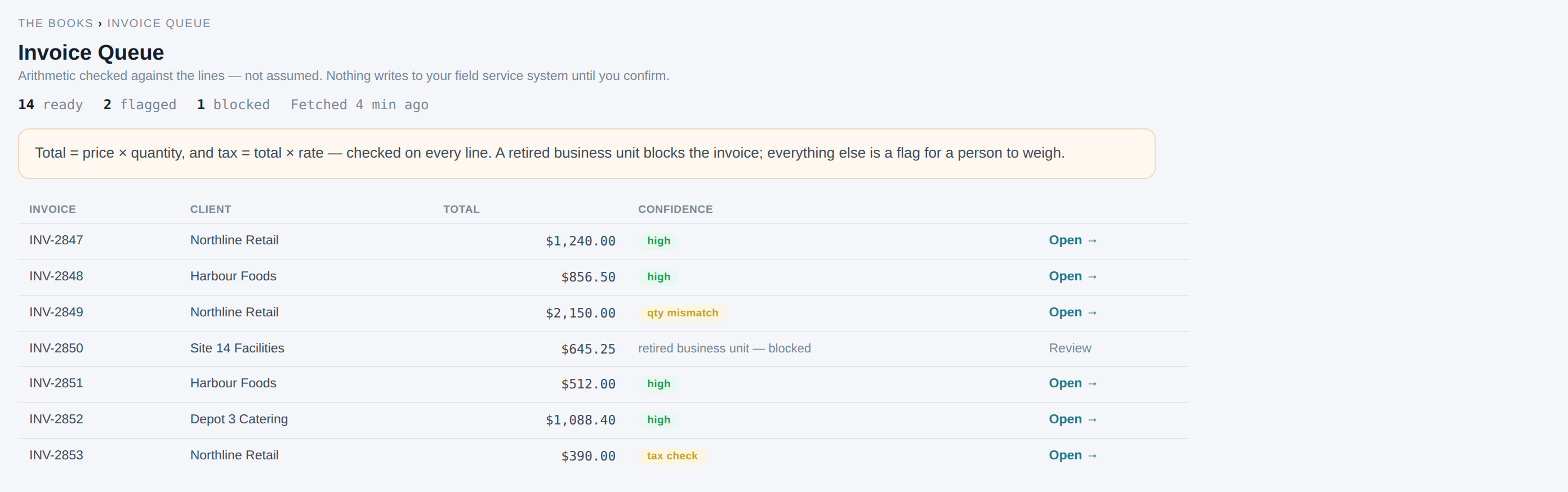Select INV-2852 invoice number cell
Viewport: 1568px width, 492px height.
point(56,419)
